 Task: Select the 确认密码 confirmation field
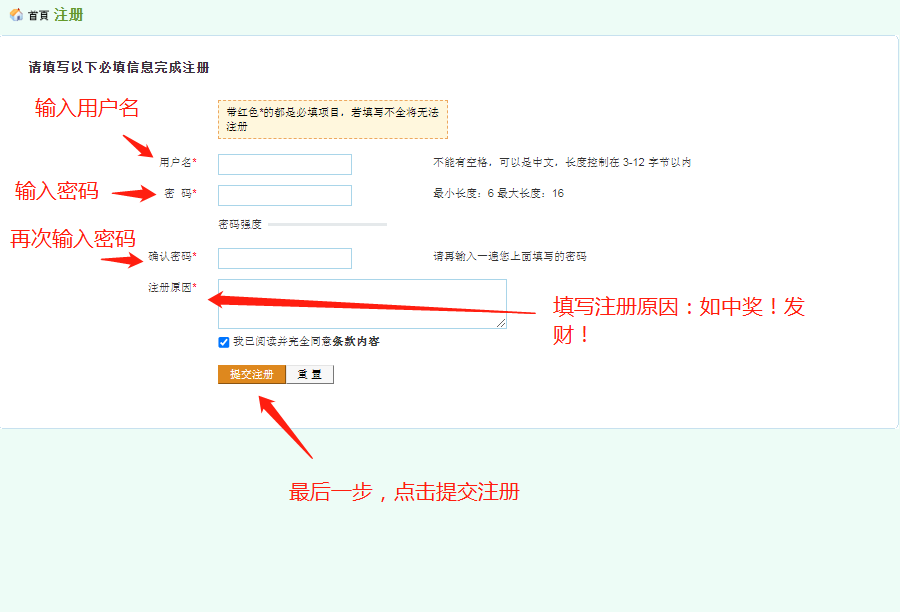pos(285,258)
